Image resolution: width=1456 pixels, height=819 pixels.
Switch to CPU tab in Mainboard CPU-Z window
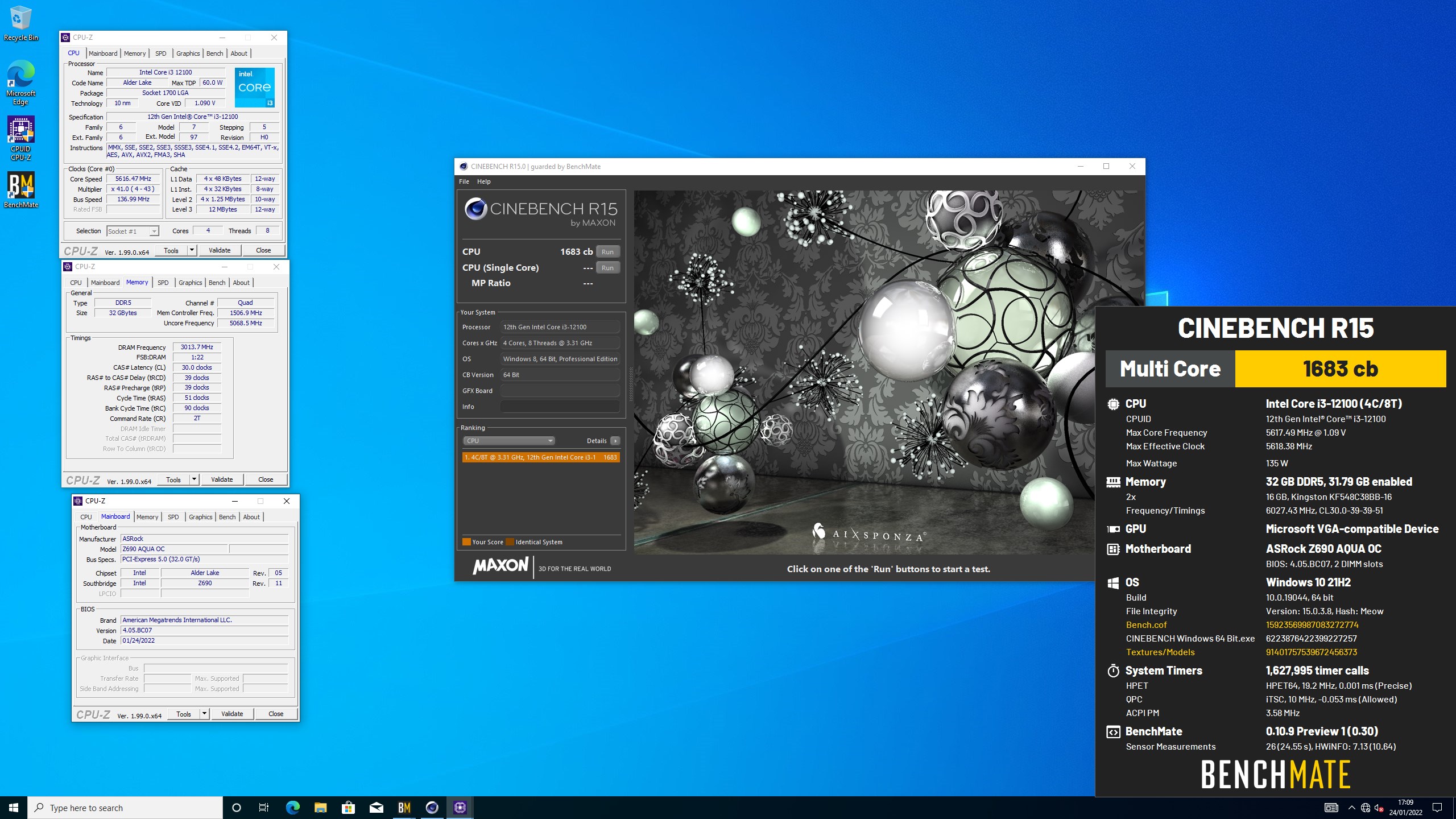[86, 517]
